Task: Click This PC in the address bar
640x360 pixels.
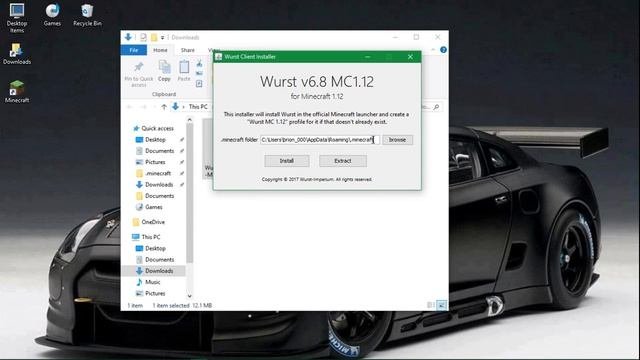Action: [198, 107]
